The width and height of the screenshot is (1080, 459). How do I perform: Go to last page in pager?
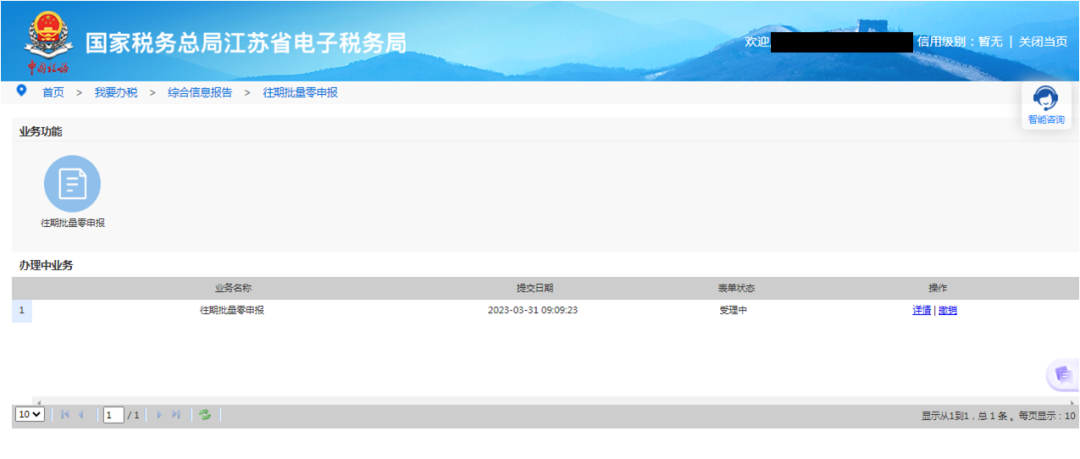point(176,415)
